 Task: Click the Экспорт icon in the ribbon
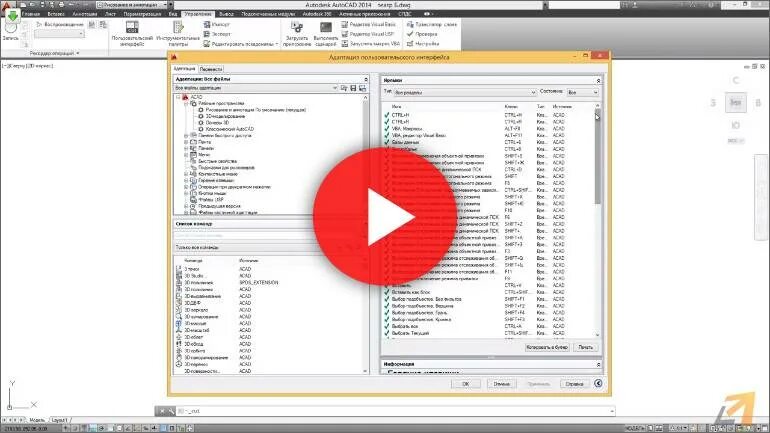pos(207,34)
